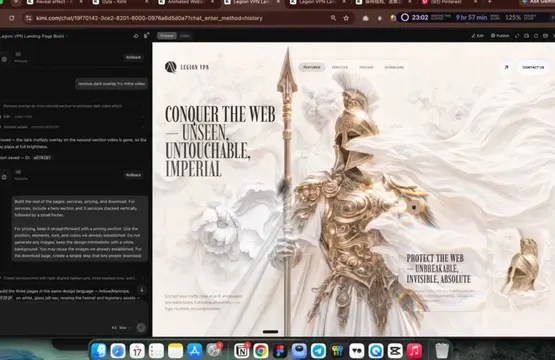555x360 pixels.
Task: Open Legion VPN Landing Page Build title dropdown
Action: pos(34,36)
